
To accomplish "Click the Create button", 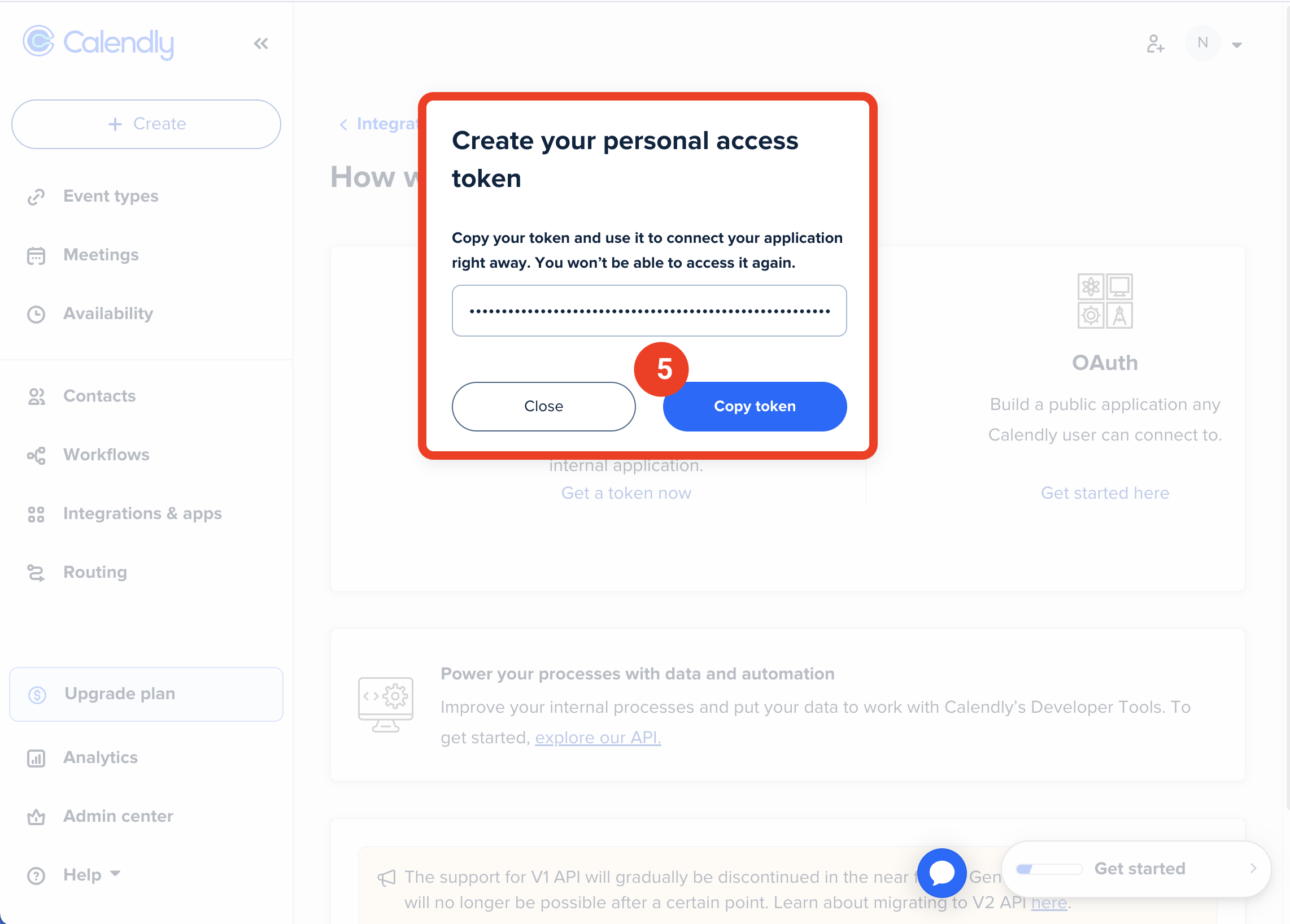I will (x=146, y=124).
